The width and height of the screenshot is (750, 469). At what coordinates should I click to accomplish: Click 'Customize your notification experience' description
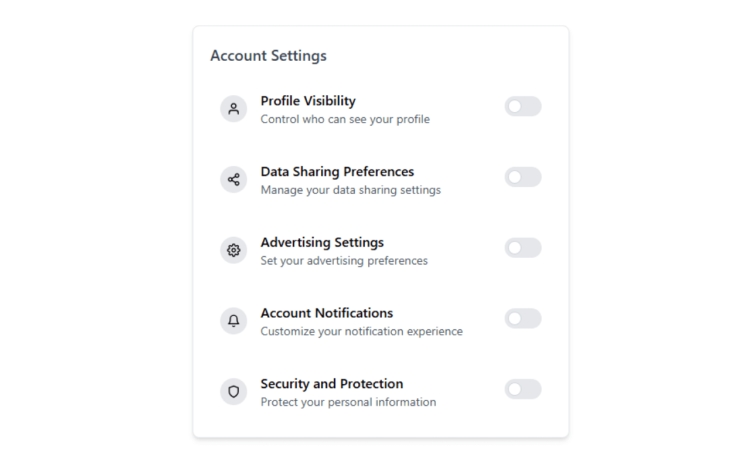tap(362, 331)
